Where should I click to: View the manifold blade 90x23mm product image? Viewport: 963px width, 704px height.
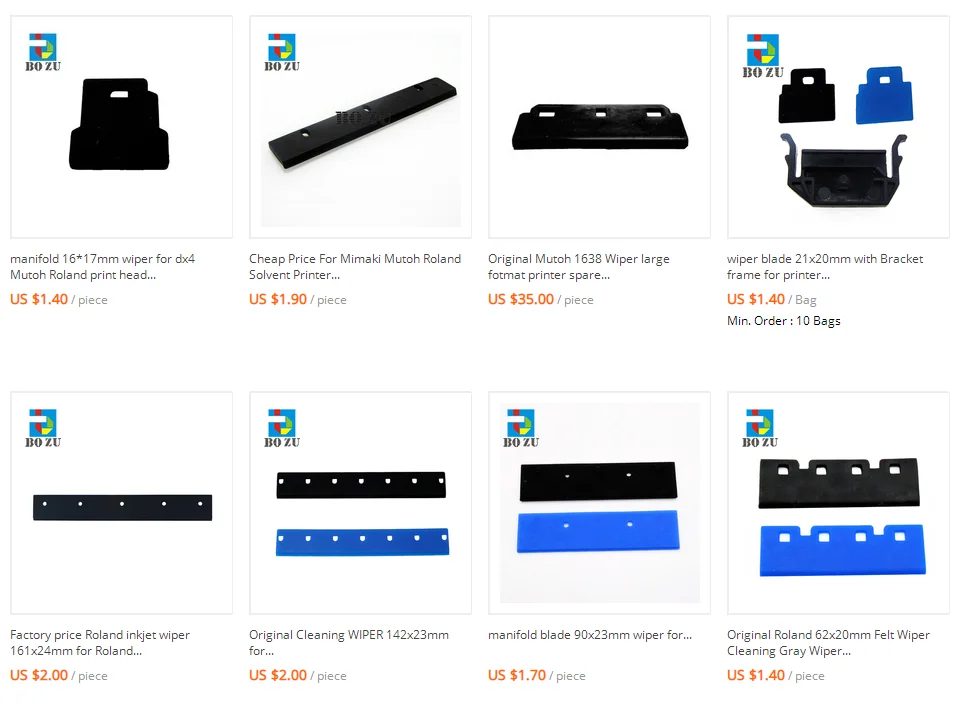[599, 503]
